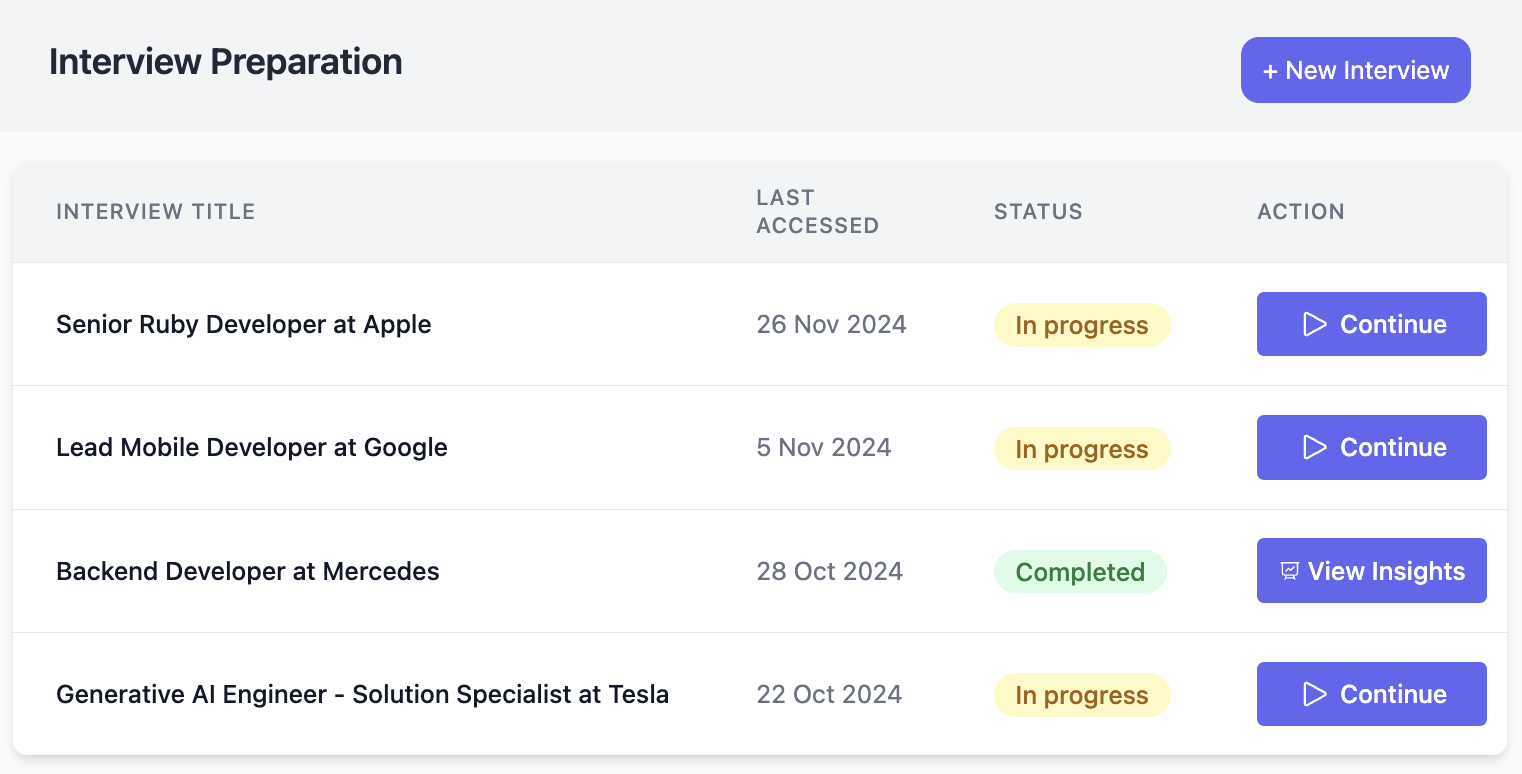Click the Action column header

(1301, 211)
